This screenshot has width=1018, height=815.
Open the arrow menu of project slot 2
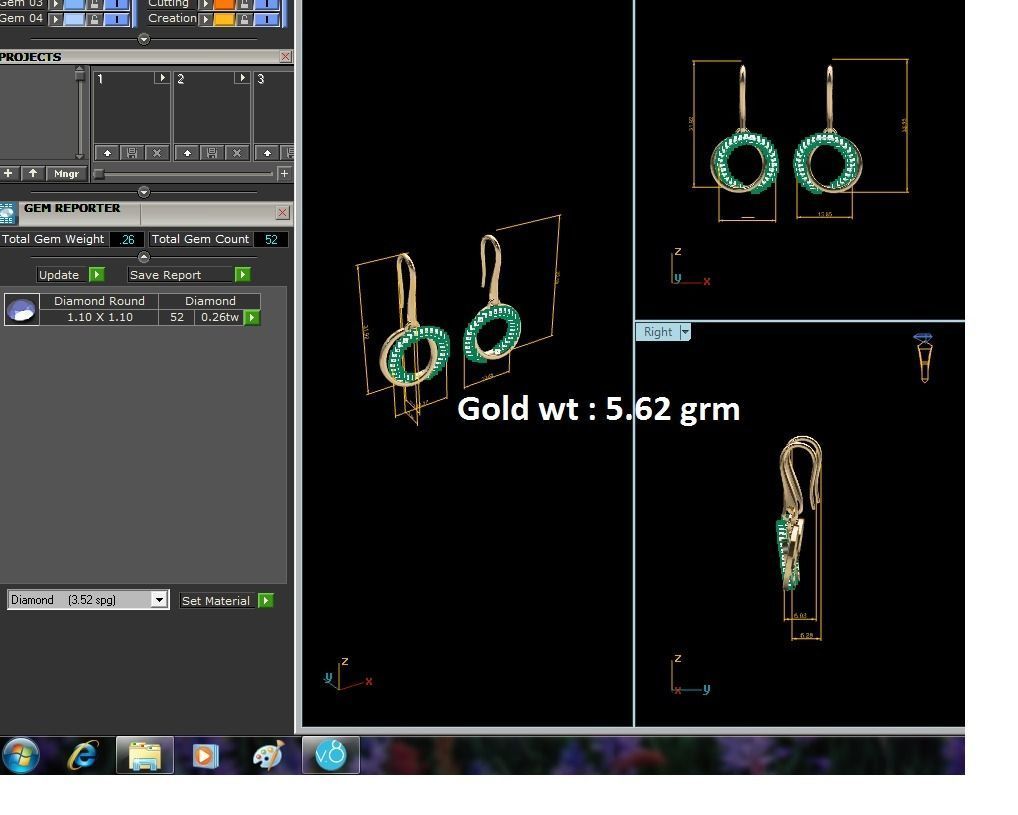click(x=242, y=78)
